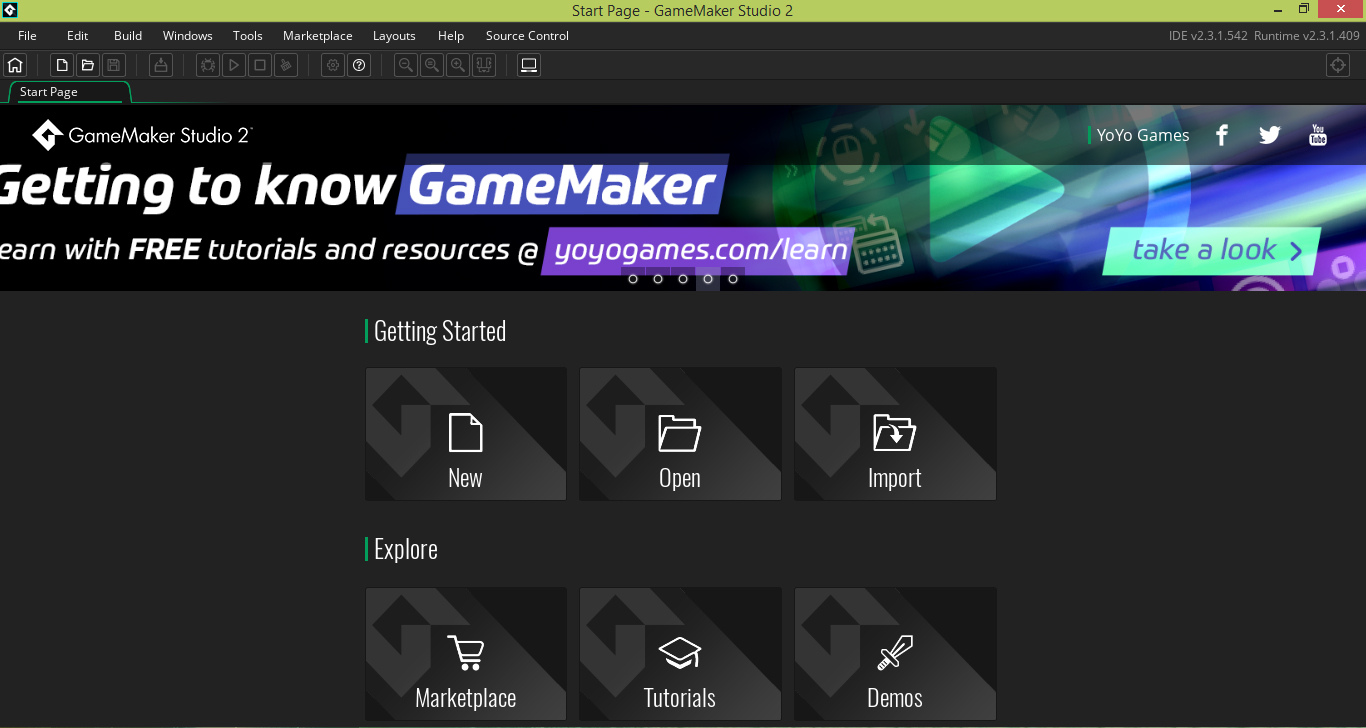Run the game with the play icon
Screen dimensions: 1366x728
tap(233, 65)
